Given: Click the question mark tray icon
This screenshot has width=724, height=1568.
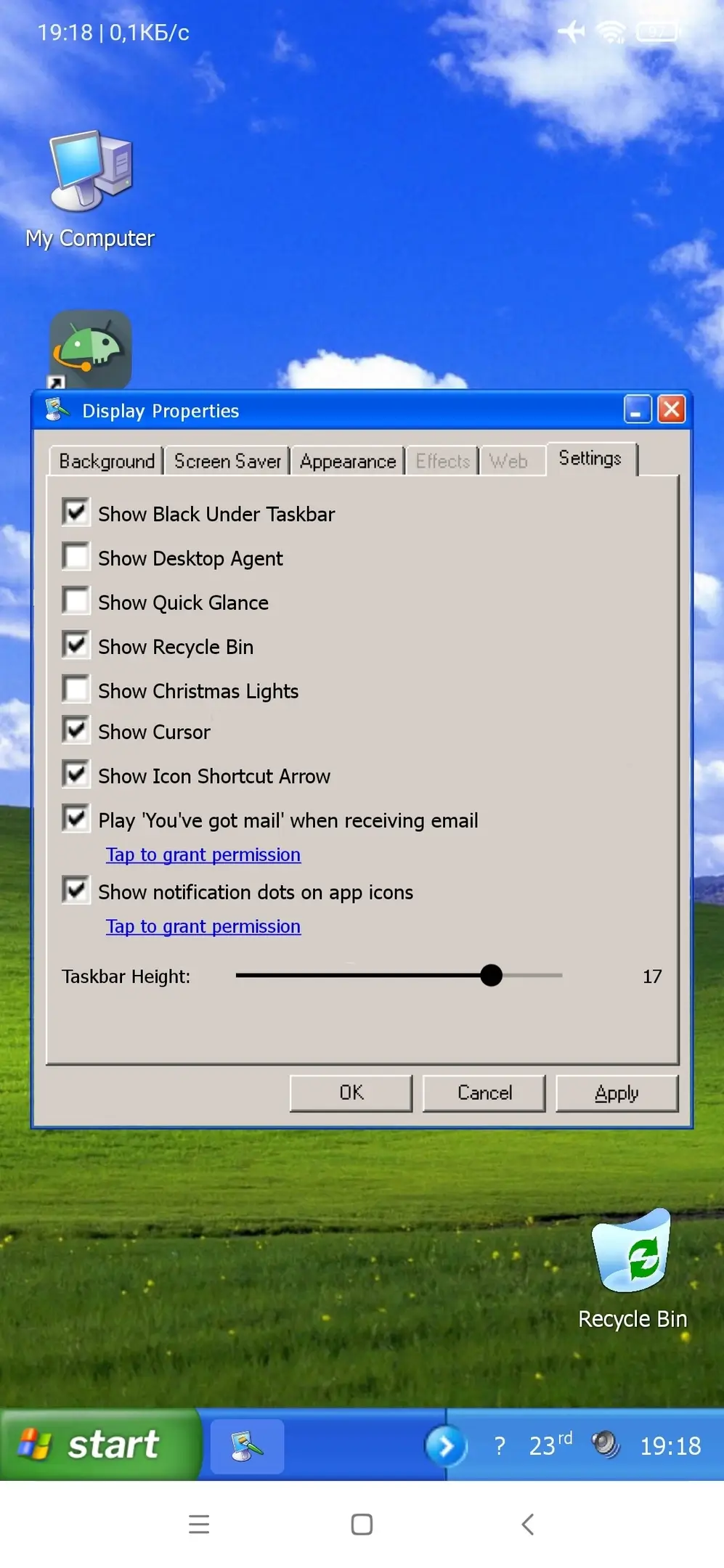Looking at the screenshot, I should click(499, 1445).
